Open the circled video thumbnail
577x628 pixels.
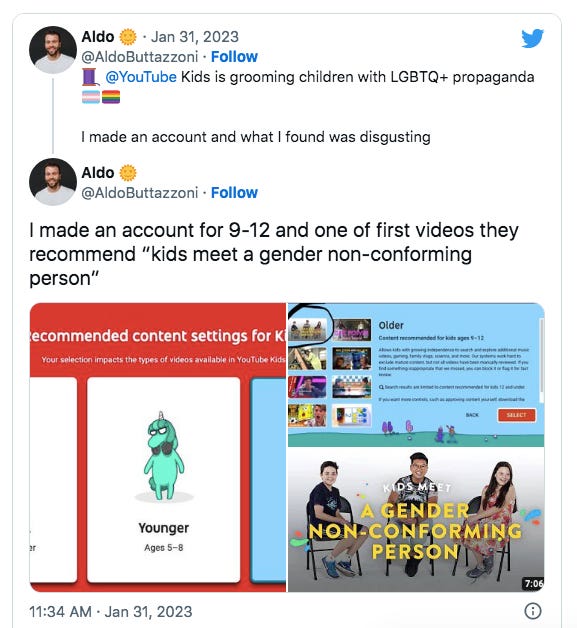308,329
